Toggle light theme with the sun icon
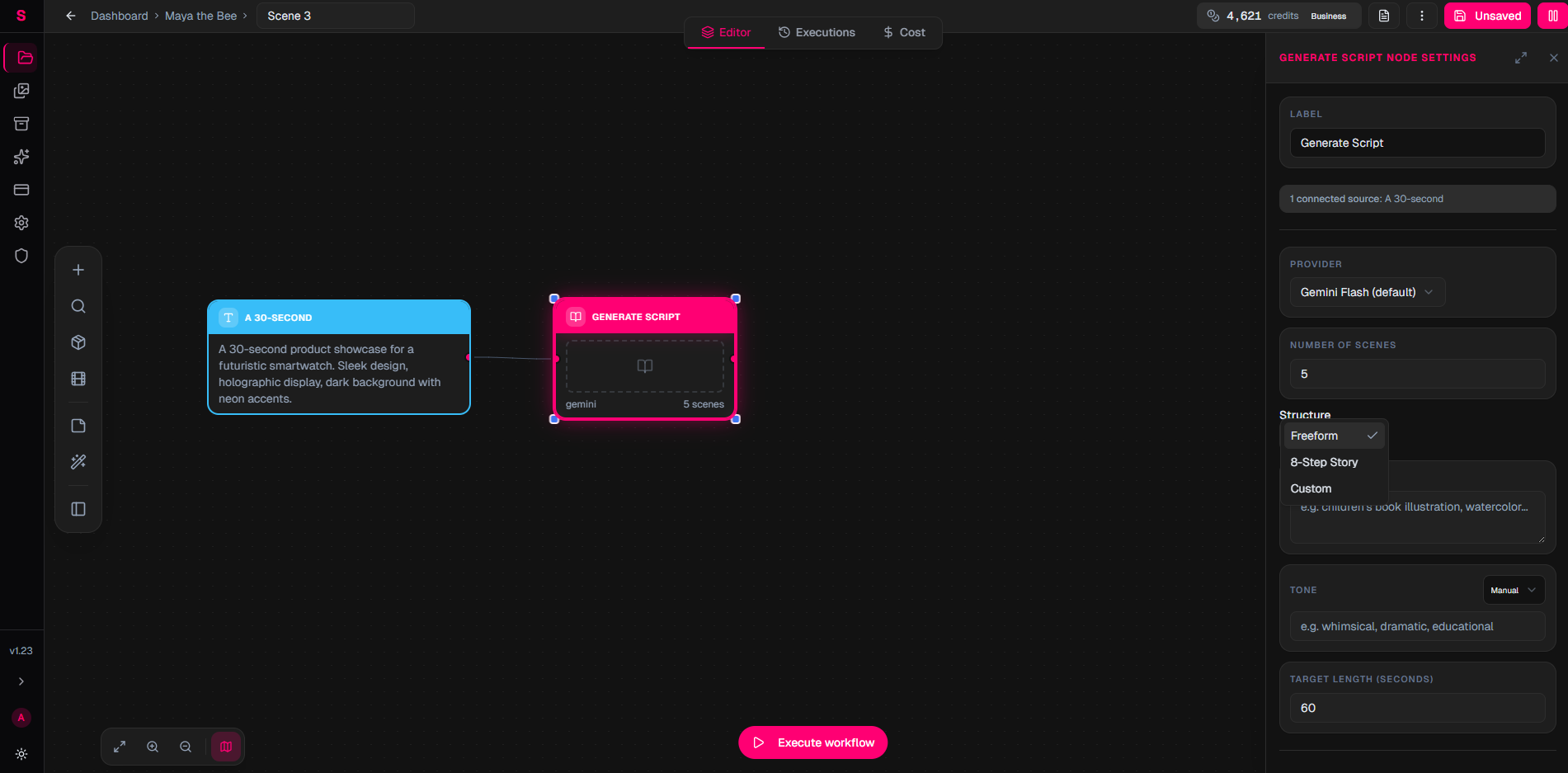This screenshot has width=1568, height=773. pyautogui.click(x=21, y=753)
